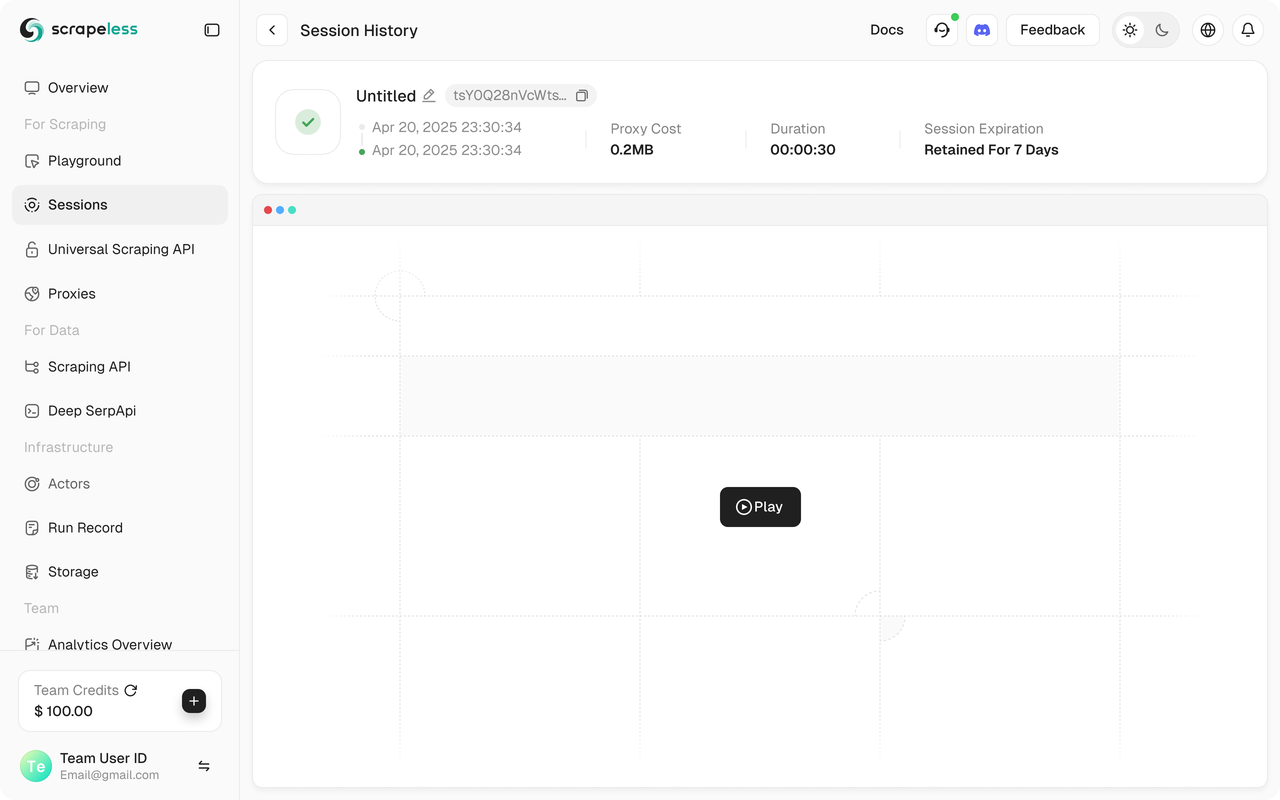Go back with the chevron button
This screenshot has width=1280, height=800.
click(x=272, y=30)
